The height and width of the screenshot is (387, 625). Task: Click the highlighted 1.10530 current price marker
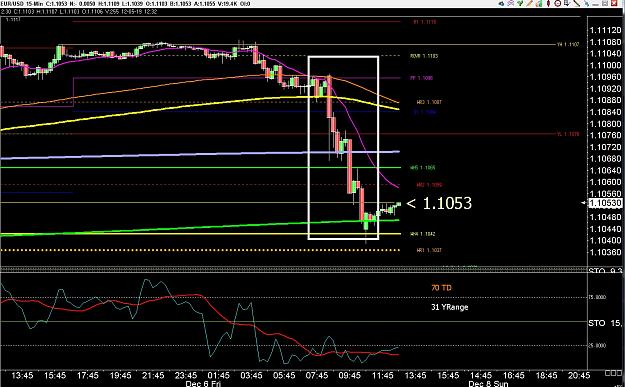[x=605, y=203]
